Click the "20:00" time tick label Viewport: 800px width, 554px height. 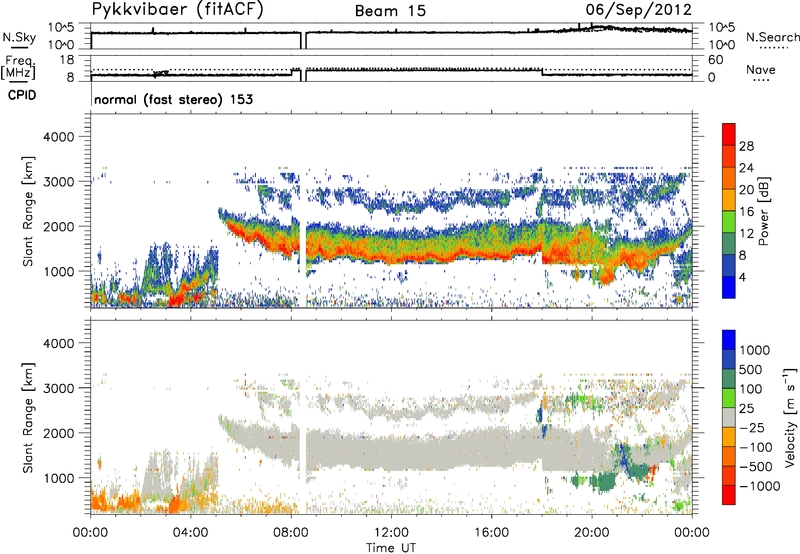(x=591, y=533)
